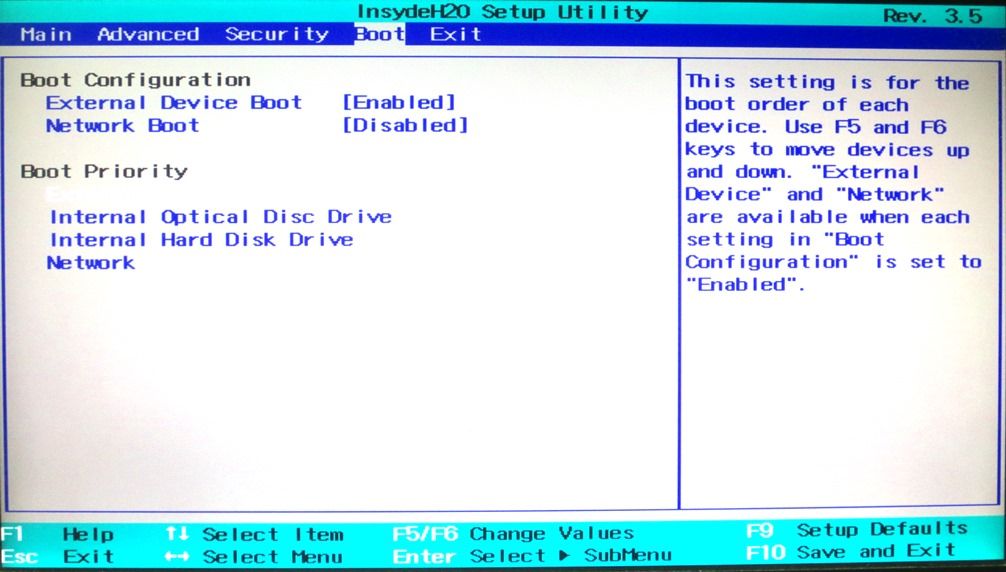This screenshot has height=572, width=1006.
Task: Click the Esc Exit hint
Action: [x=57, y=556]
